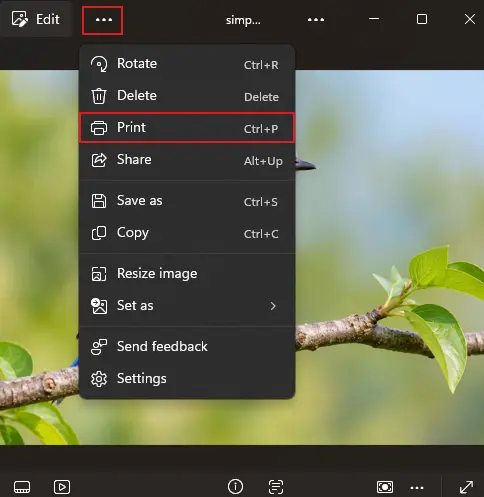Open Settings from the menu
Viewport: 484px width, 497px height.
187,379
